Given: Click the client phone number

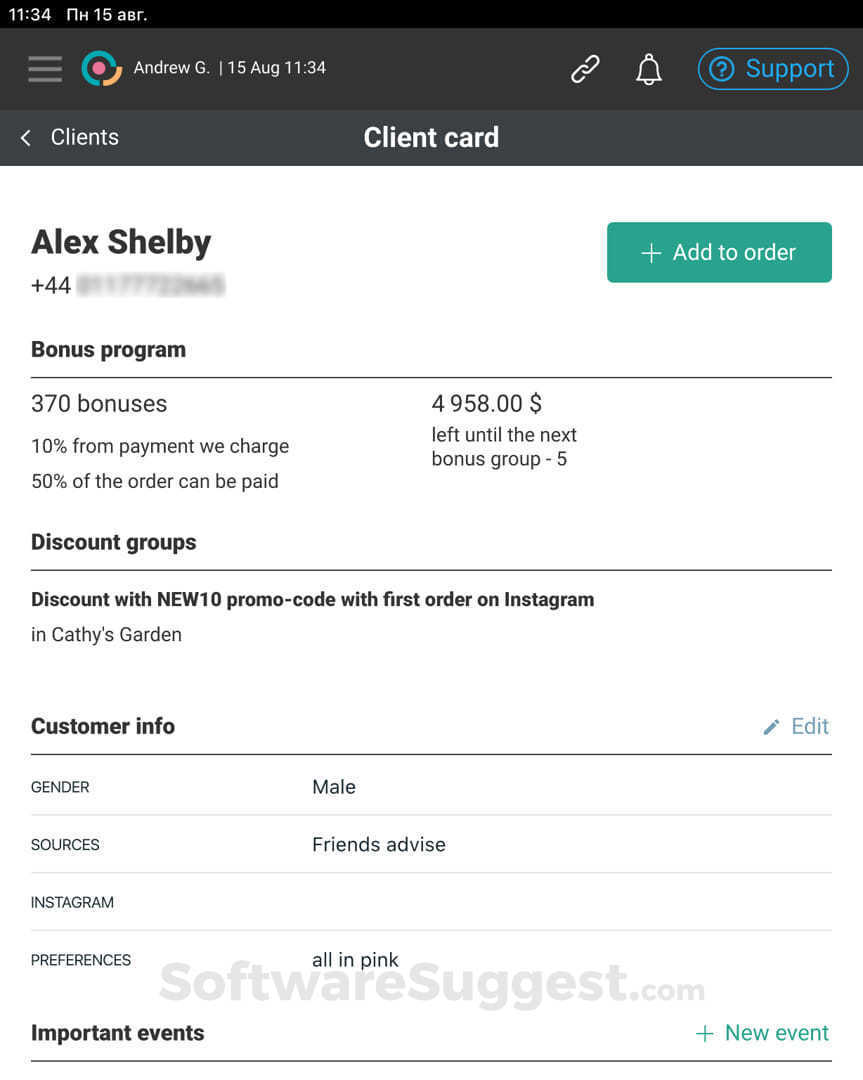Looking at the screenshot, I should point(128,286).
